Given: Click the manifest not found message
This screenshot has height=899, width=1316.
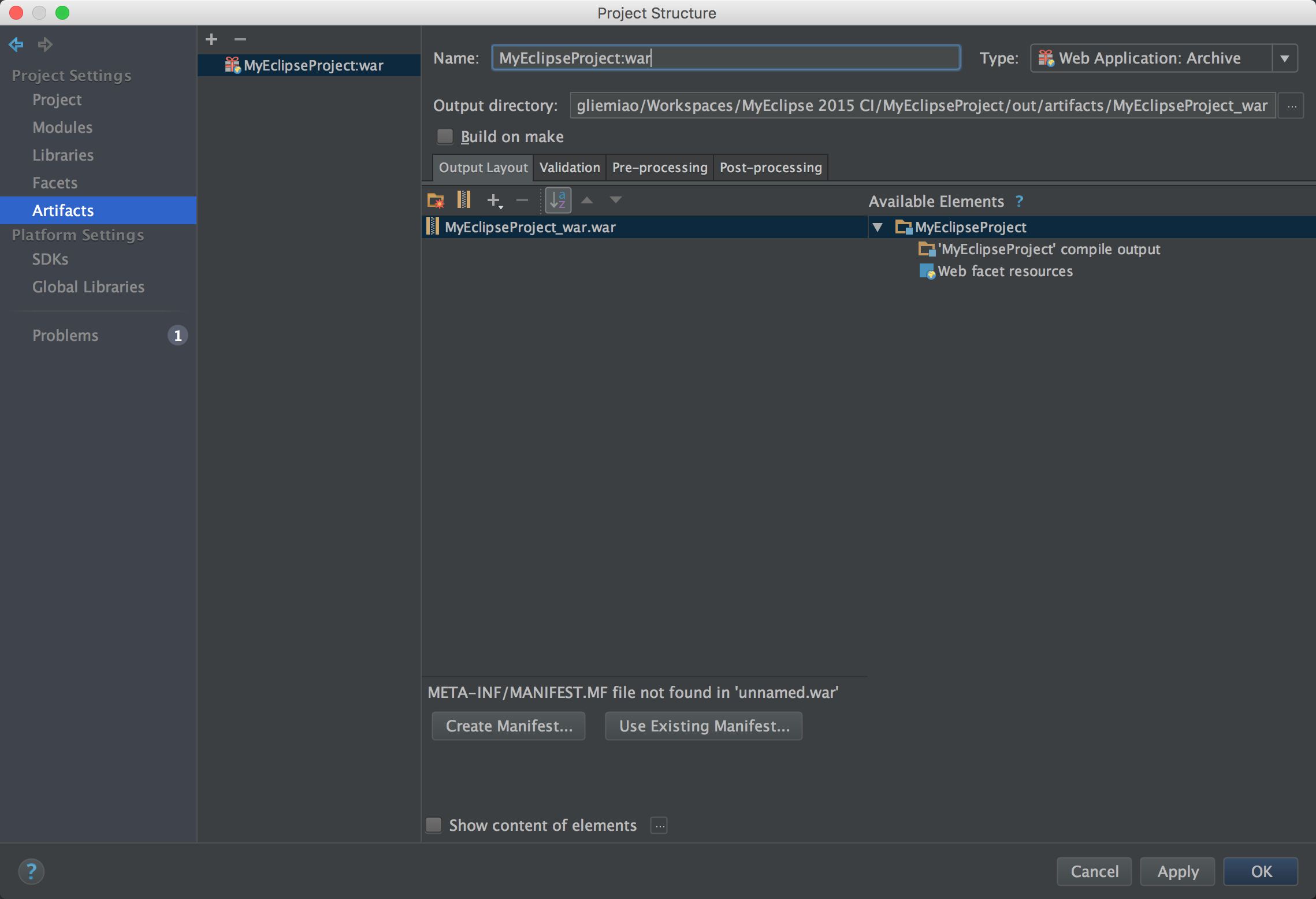Looking at the screenshot, I should 633,692.
